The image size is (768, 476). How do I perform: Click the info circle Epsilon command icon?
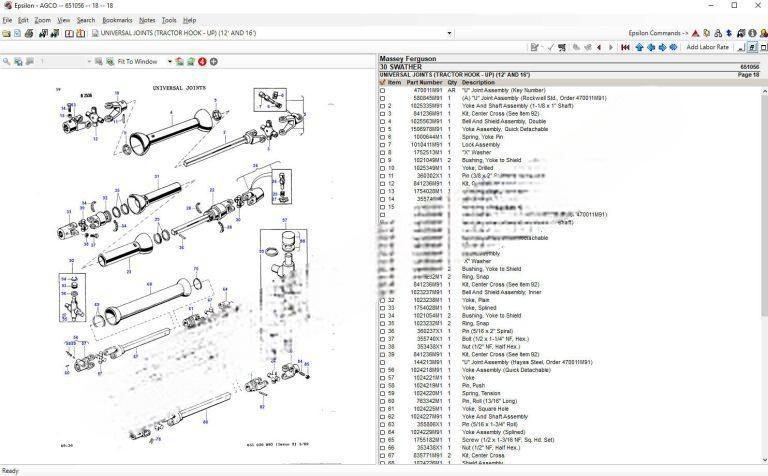point(752,33)
